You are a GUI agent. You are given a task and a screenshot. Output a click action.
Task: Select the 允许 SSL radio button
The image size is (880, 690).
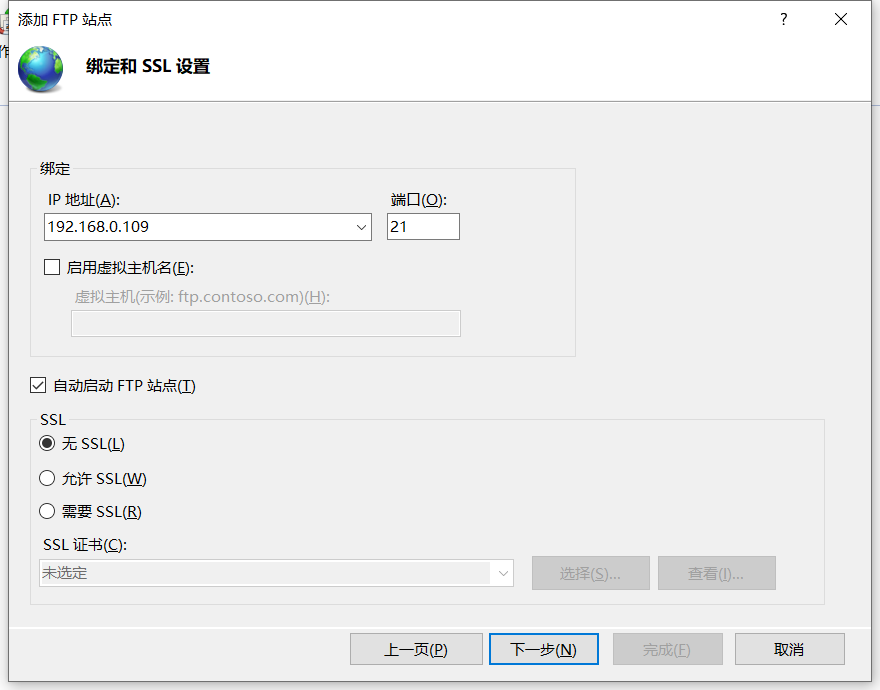tap(46, 477)
